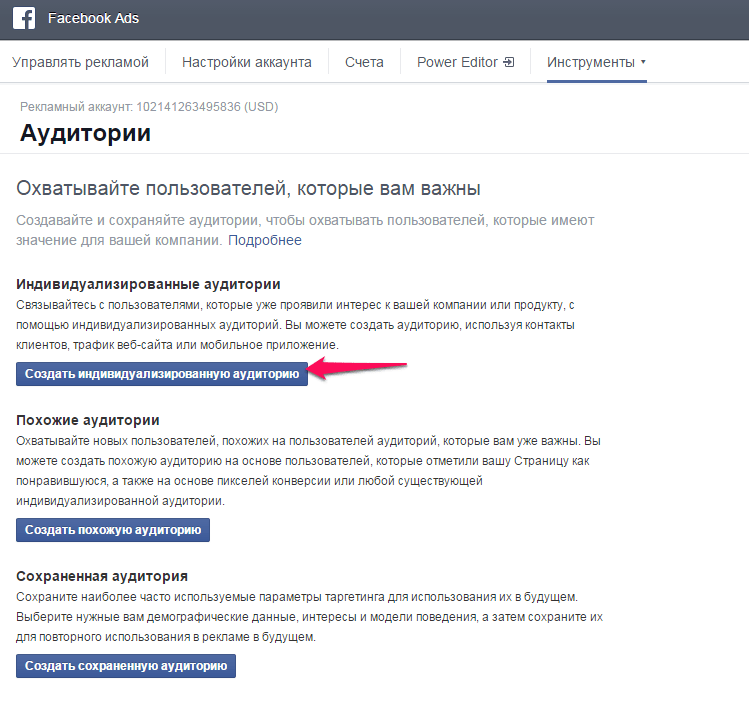This screenshot has height=724, width=749.
Task: Click Создать индивидуализированную аудиторию button
Action: point(162,374)
